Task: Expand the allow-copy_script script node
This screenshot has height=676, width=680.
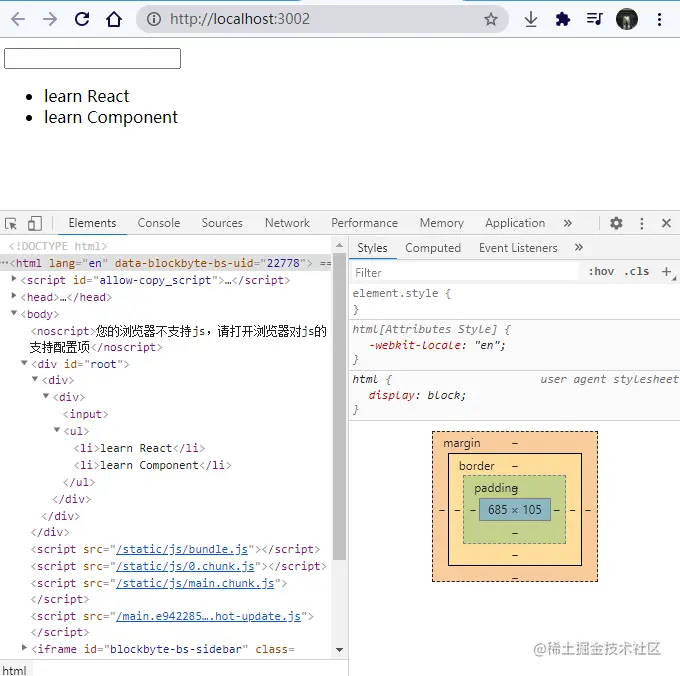Action: point(14,279)
